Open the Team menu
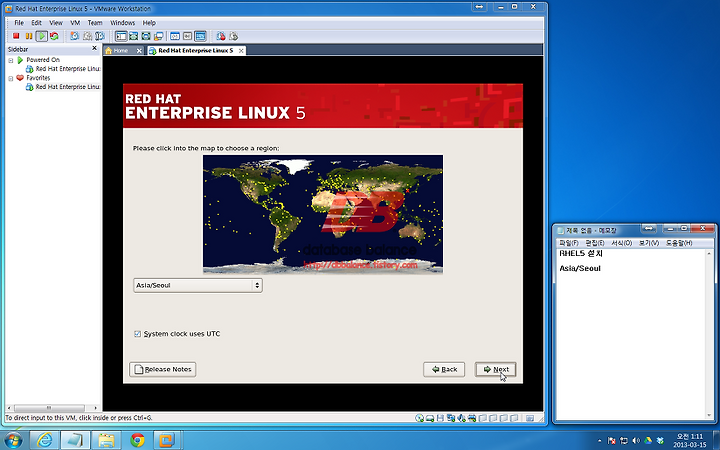Viewport: 720px width, 450px height. point(95,22)
